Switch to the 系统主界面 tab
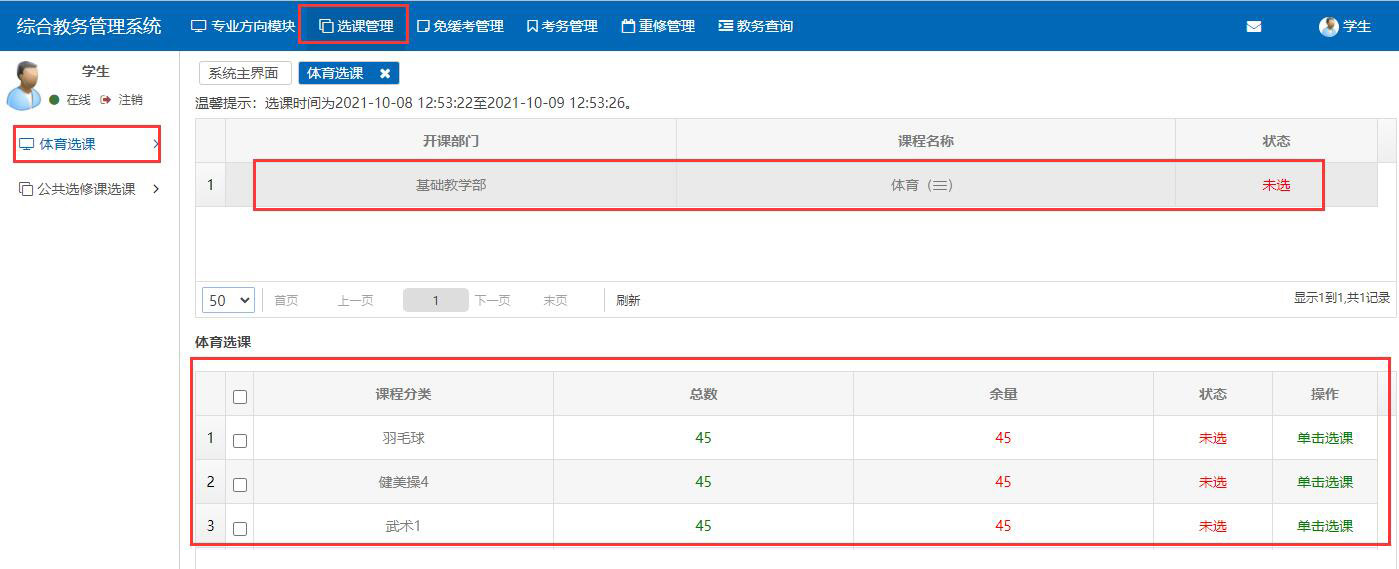The height and width of the screenshot is (569, 1399). 244,73
